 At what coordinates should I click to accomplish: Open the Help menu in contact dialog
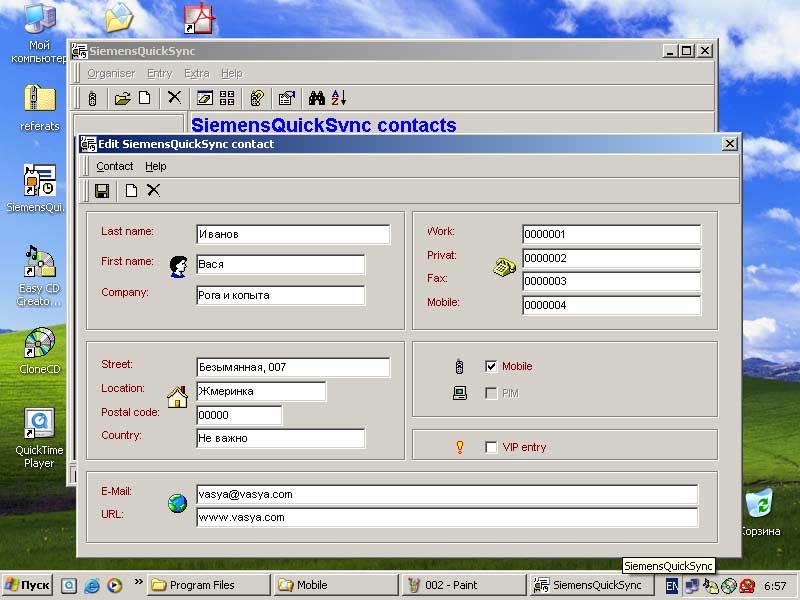pos(156,166)
